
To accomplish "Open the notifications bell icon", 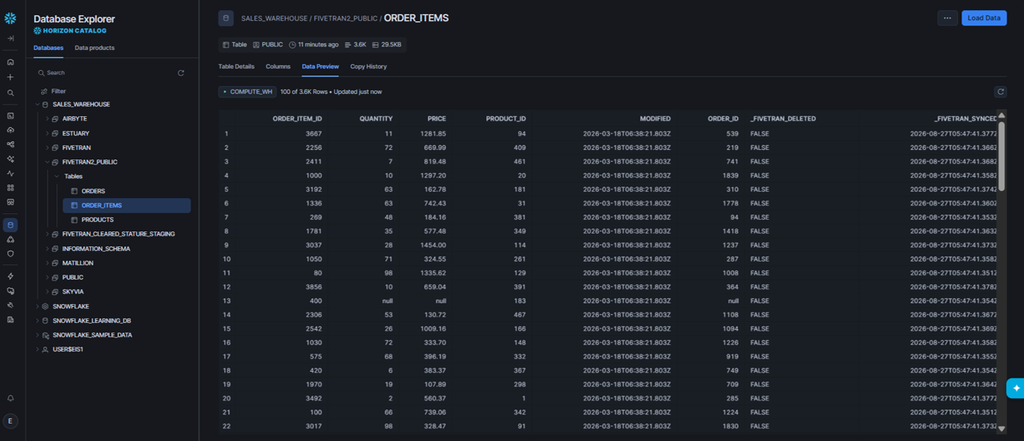I will pyautogui.click(x=10, y=398).
